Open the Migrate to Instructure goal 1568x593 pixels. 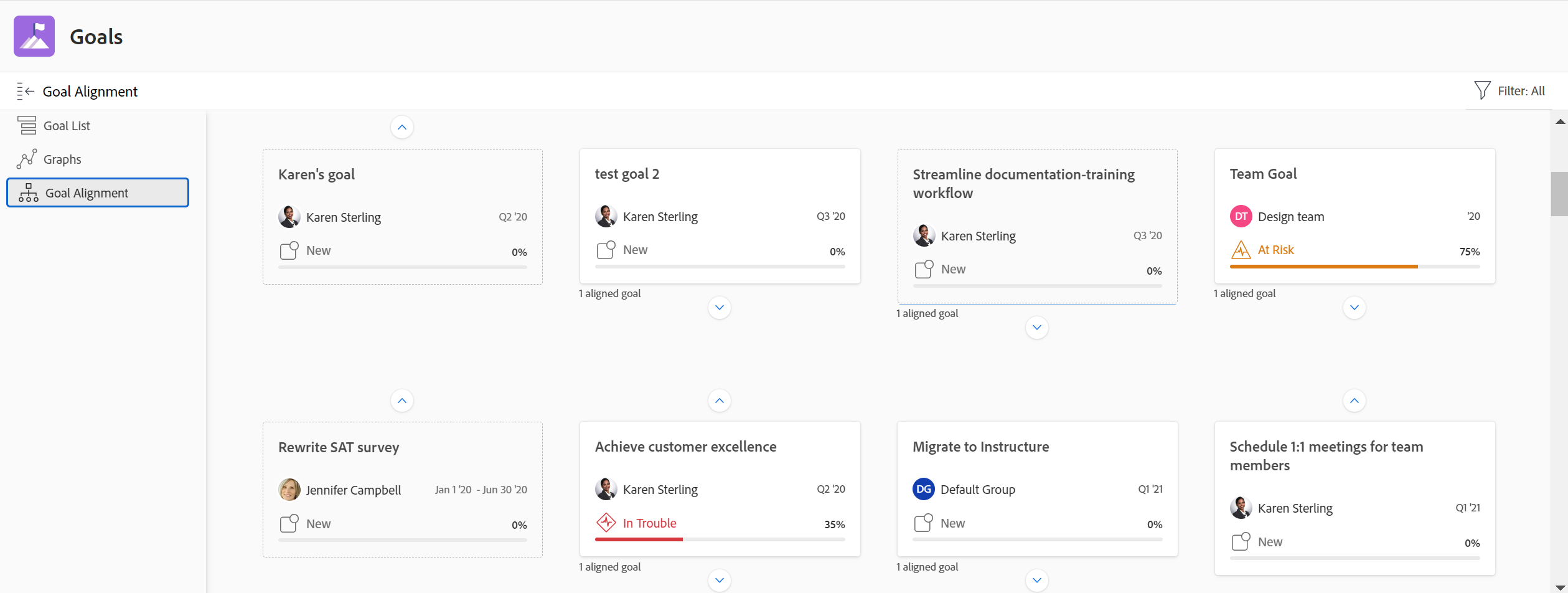[x=980, y=447]
